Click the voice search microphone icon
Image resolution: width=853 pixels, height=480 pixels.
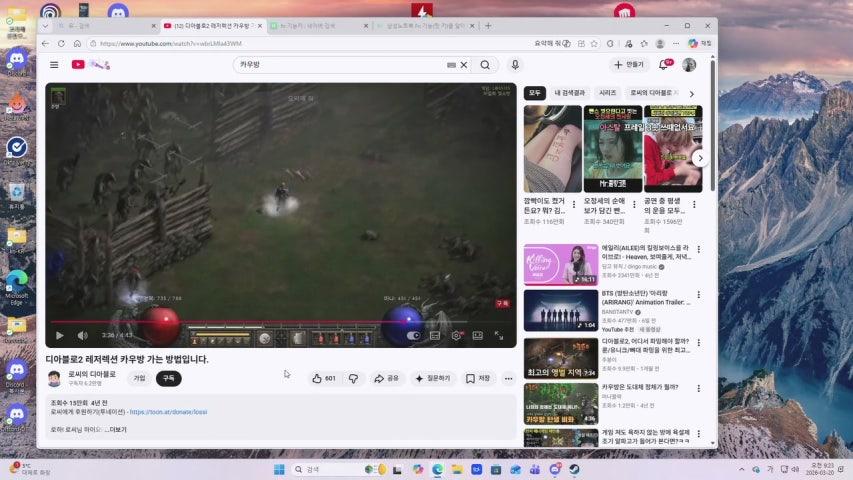pyautogui.click(x=515, y=65)
